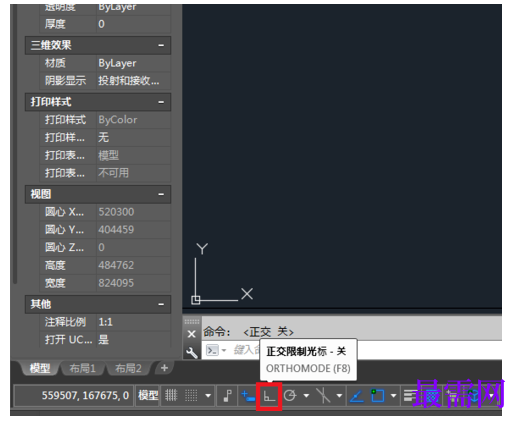Image resolution: width=524 pixels, height=425 pixels.
Task: Collapse the 打印样式 section
Action: 161,102
